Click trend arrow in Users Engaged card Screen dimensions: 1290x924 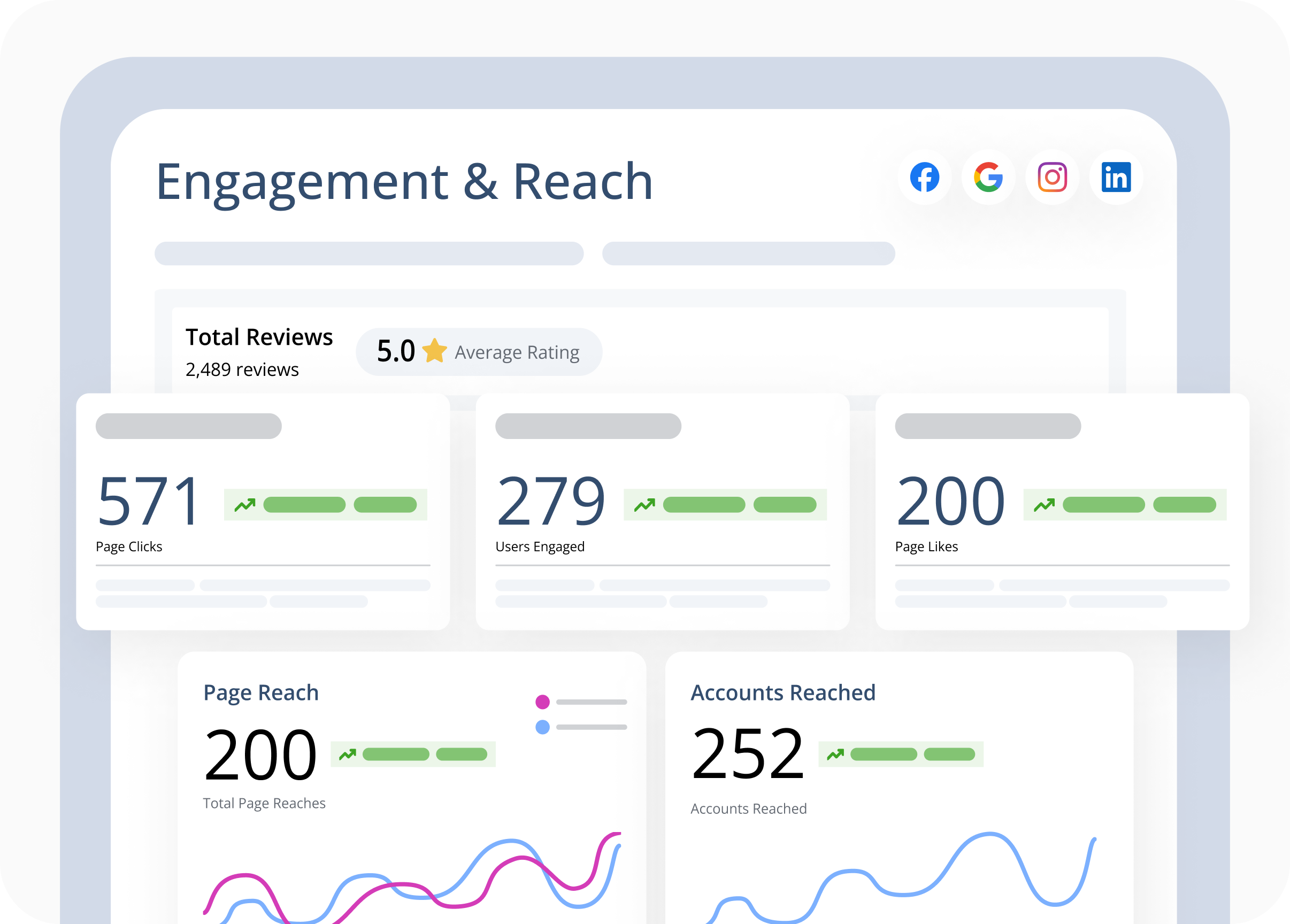645,505
